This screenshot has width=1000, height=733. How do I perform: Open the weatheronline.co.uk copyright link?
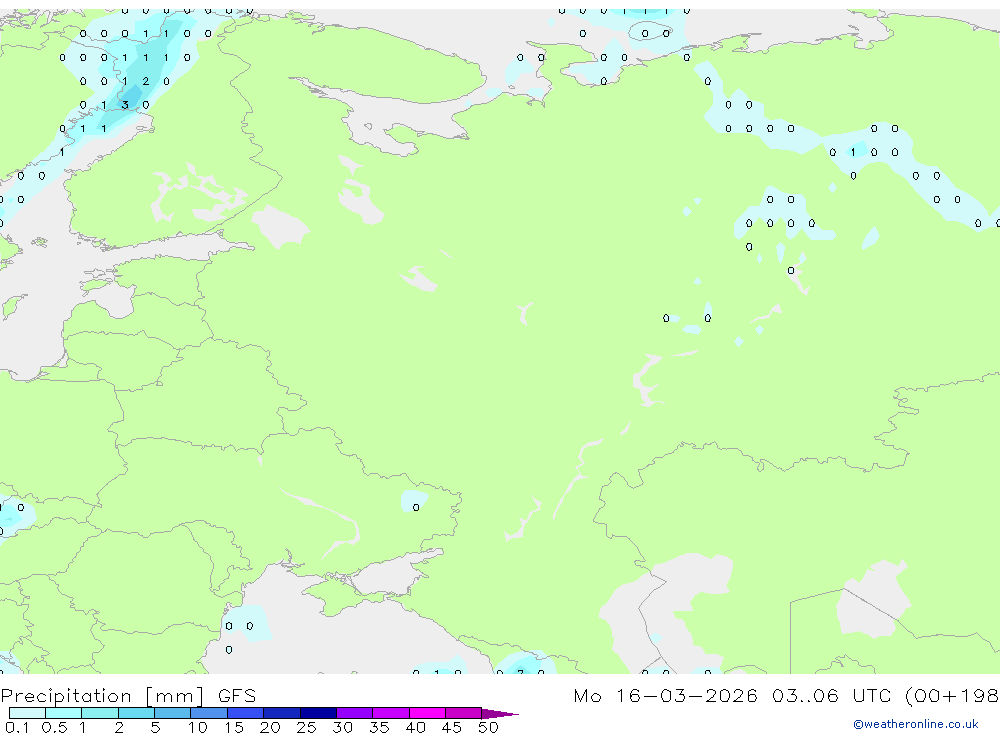pyautogui.click(x=915, y=724)
